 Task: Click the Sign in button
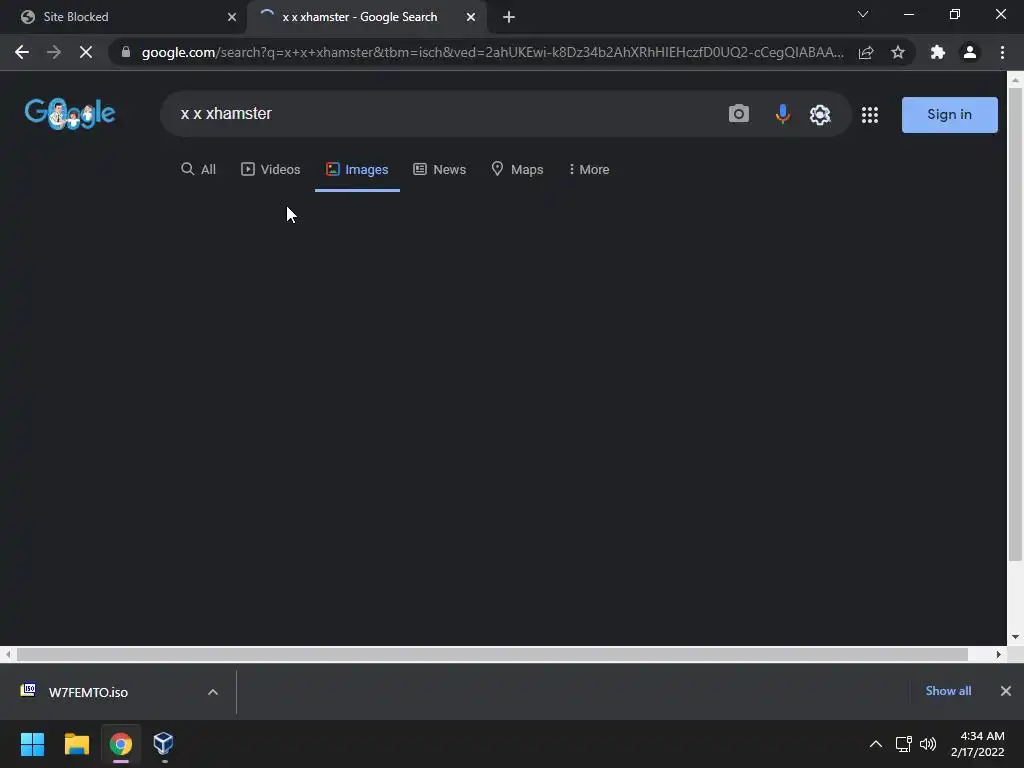click(950, 115)
